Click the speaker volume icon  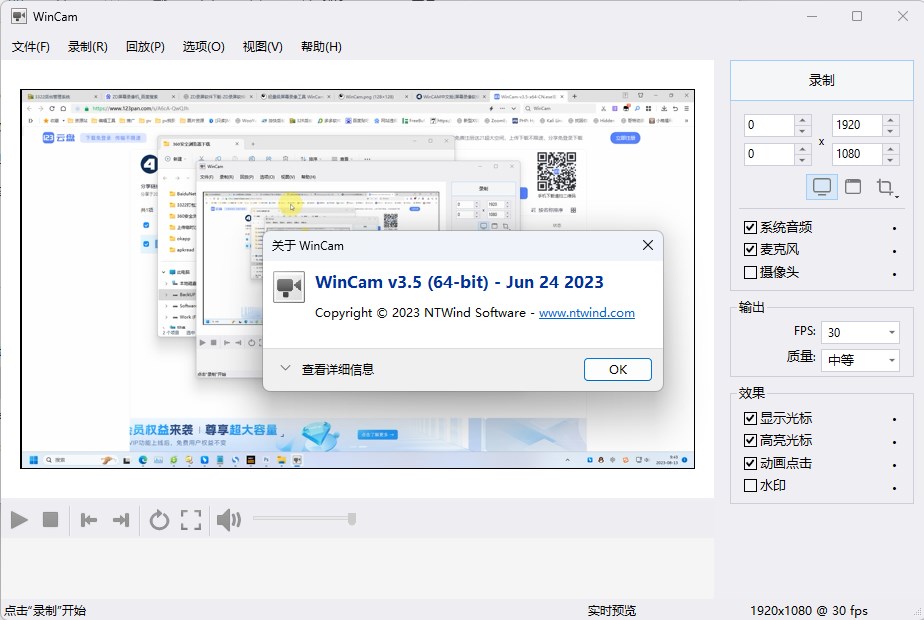click(x=228, y=519)
